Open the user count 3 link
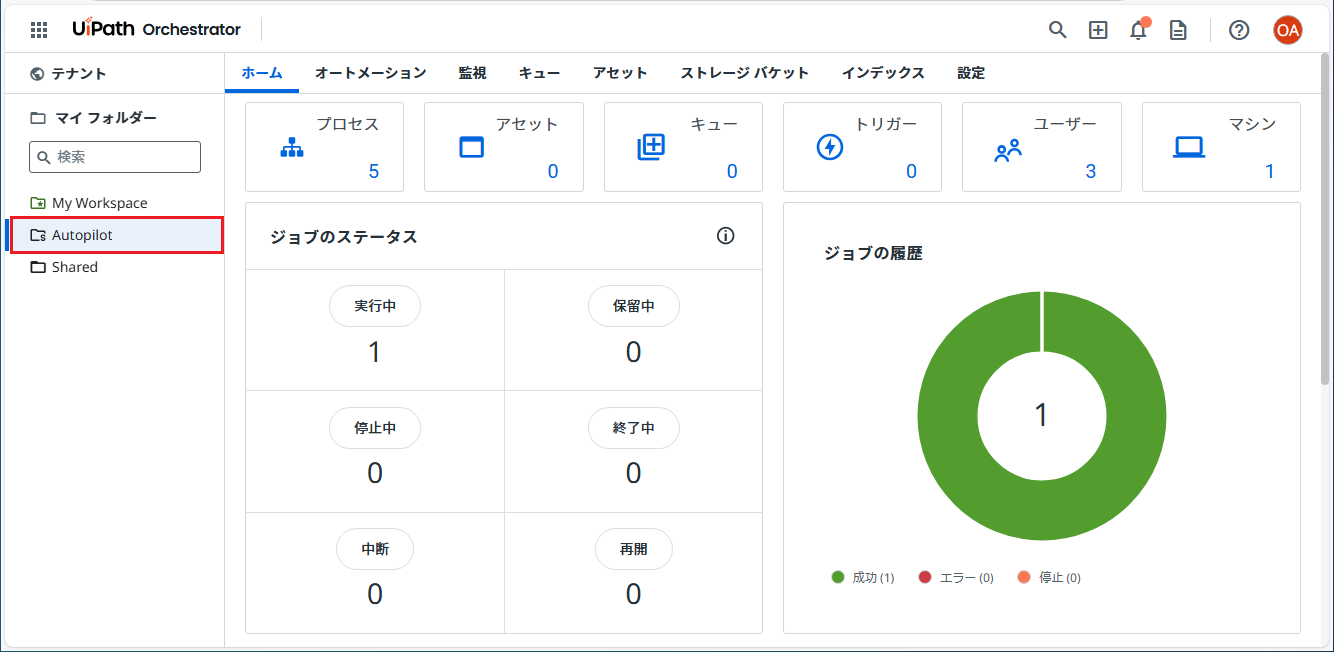This screenshot has width=1334, height=652. [1091, 171]
